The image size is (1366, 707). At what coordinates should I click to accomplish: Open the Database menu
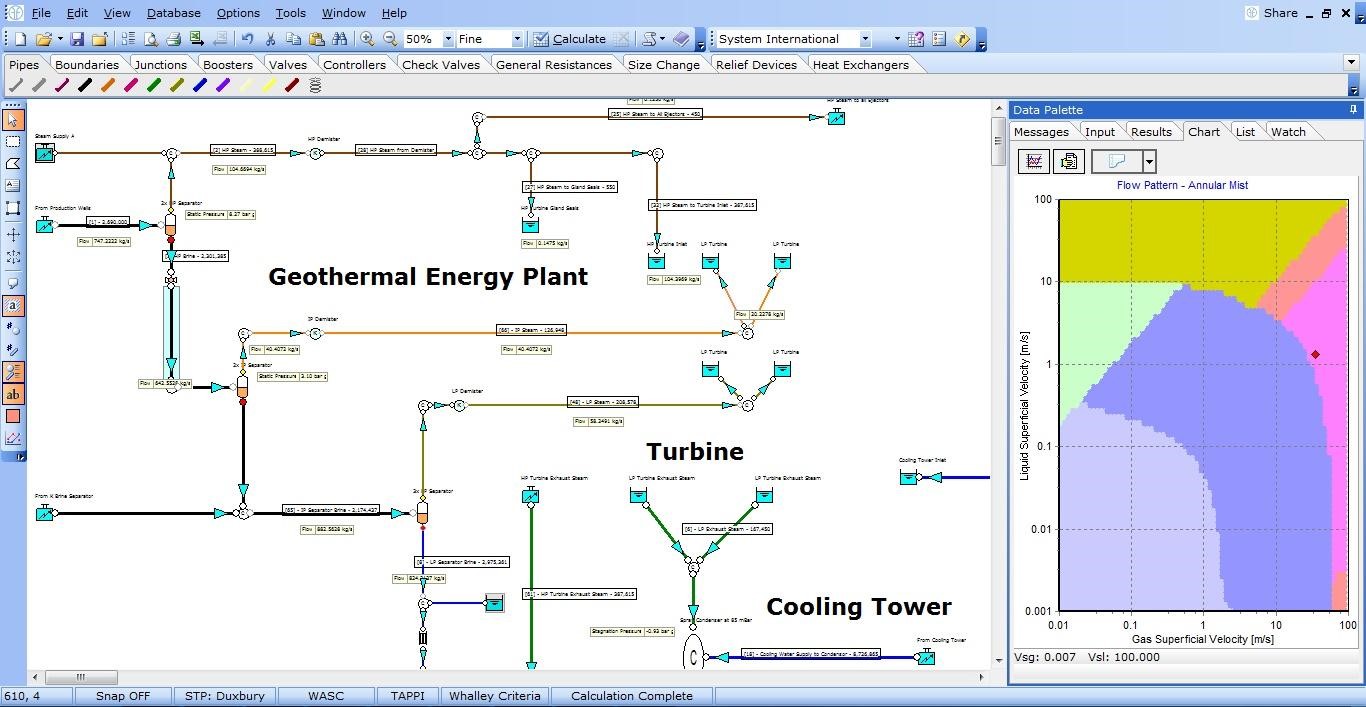[173, 13]
